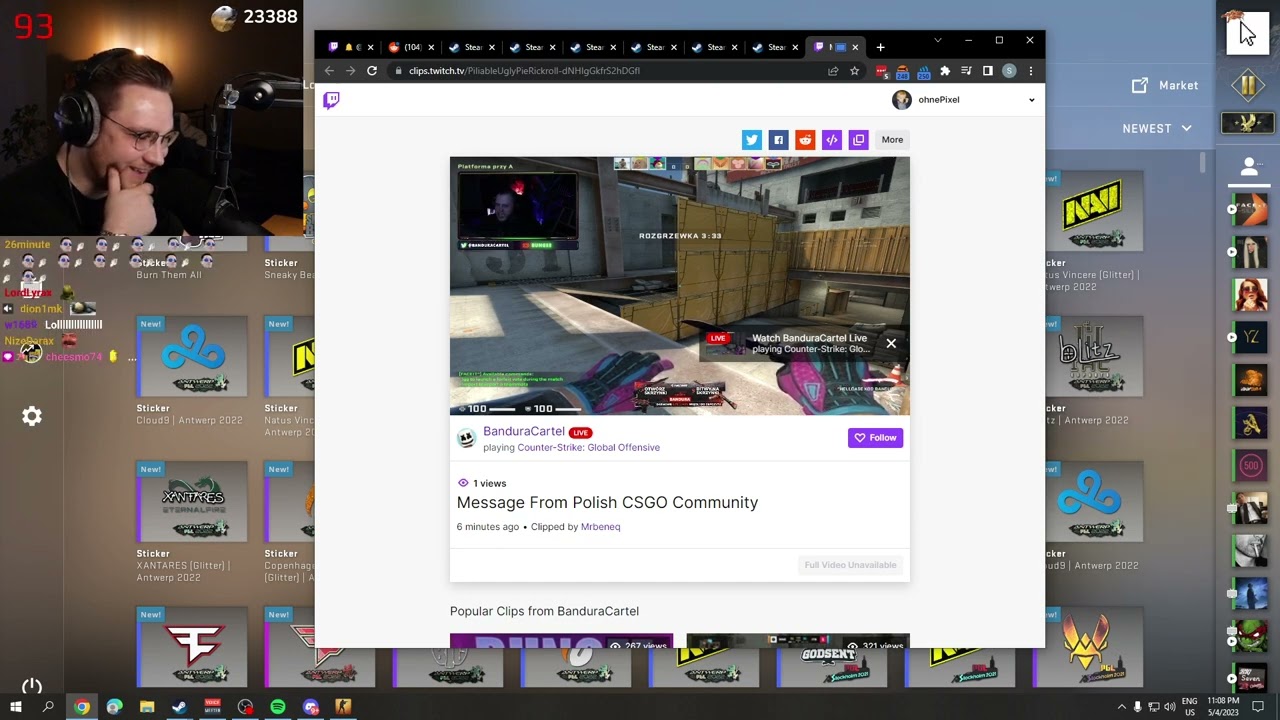The image size is (1280, 720).
Task: Switch to the last Steam tab
Action: click(x=774, y=47)
